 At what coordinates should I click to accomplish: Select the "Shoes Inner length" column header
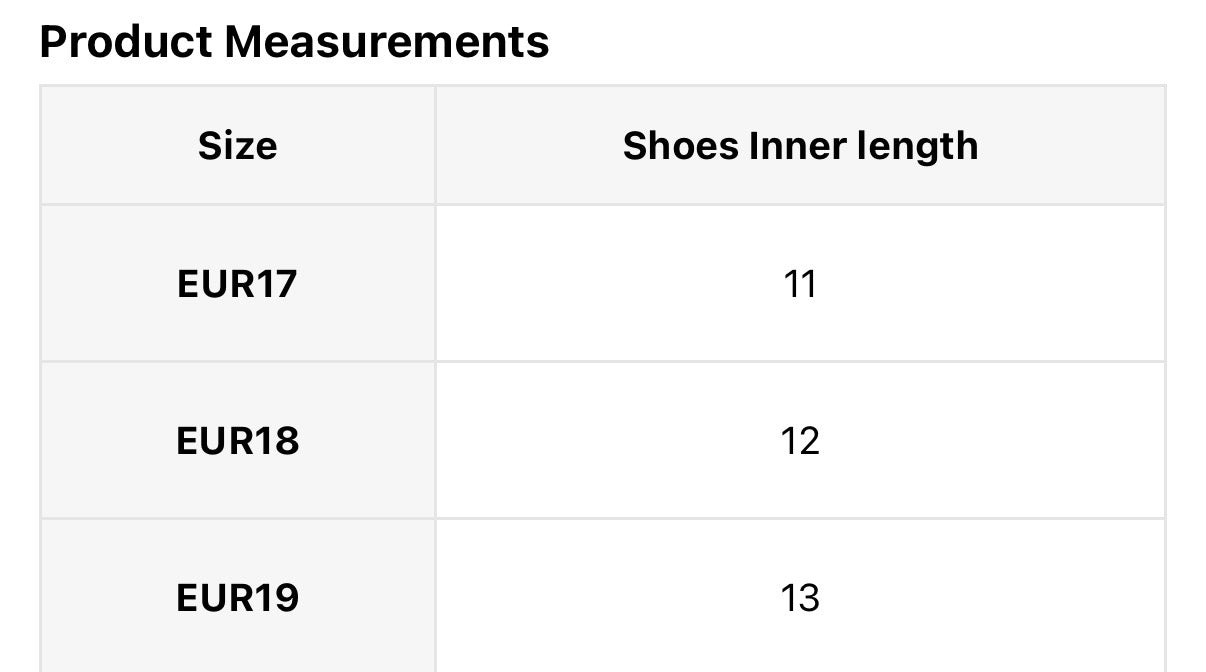click(x=800, y=146)
